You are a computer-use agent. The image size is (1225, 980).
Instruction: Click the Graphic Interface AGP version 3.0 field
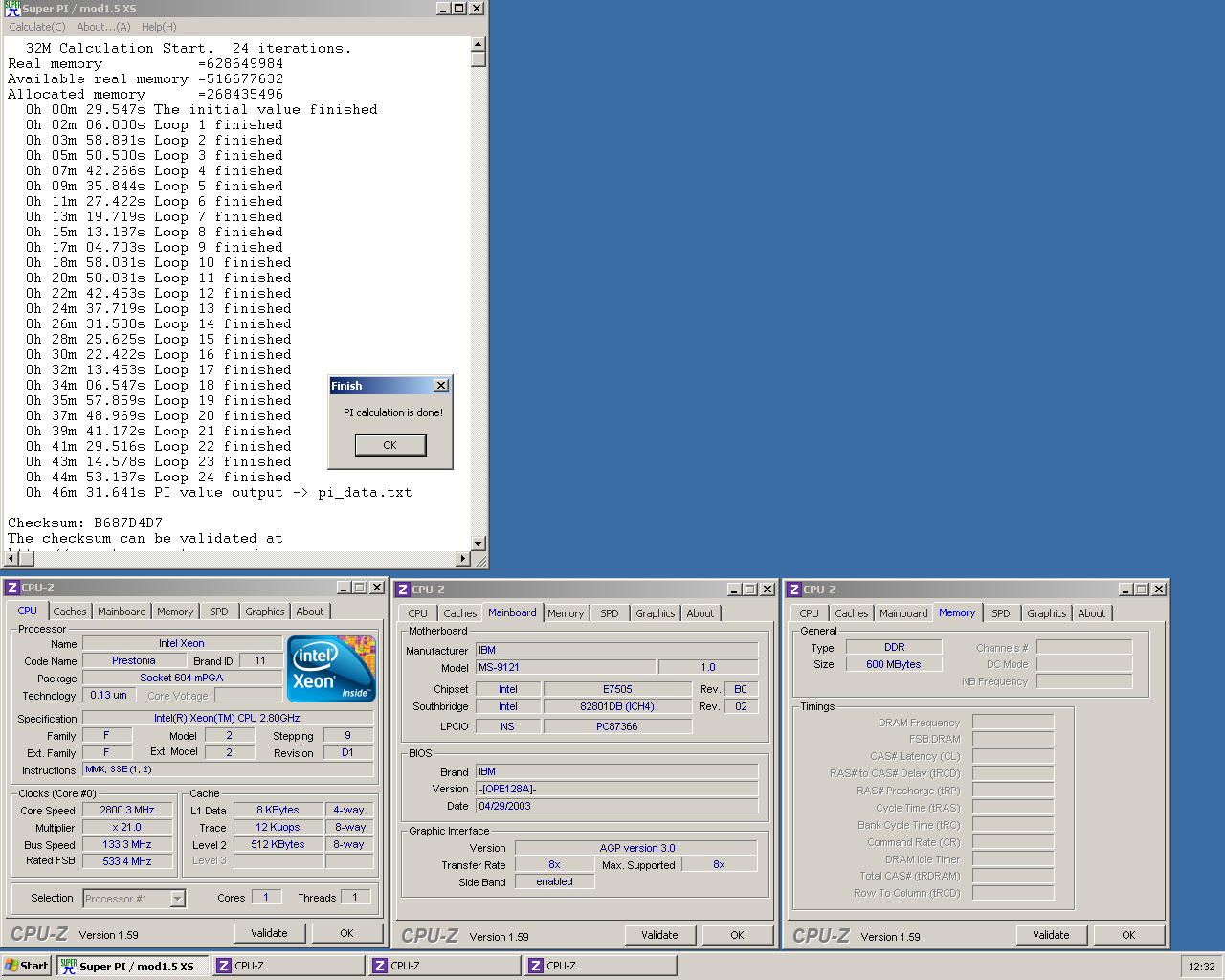click(x=636, y=848)
